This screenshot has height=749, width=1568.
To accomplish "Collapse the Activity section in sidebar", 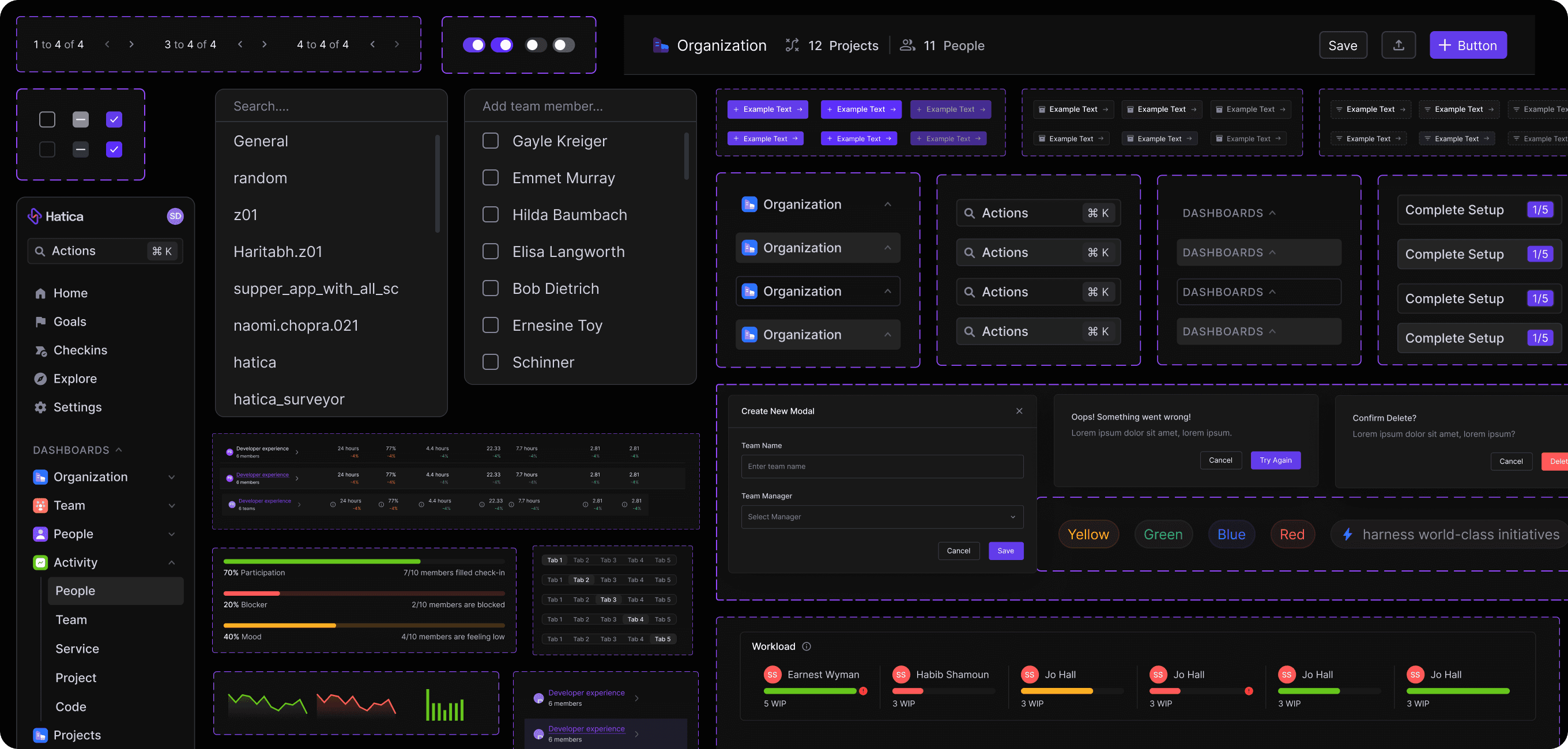I will (x=172, y=563).
